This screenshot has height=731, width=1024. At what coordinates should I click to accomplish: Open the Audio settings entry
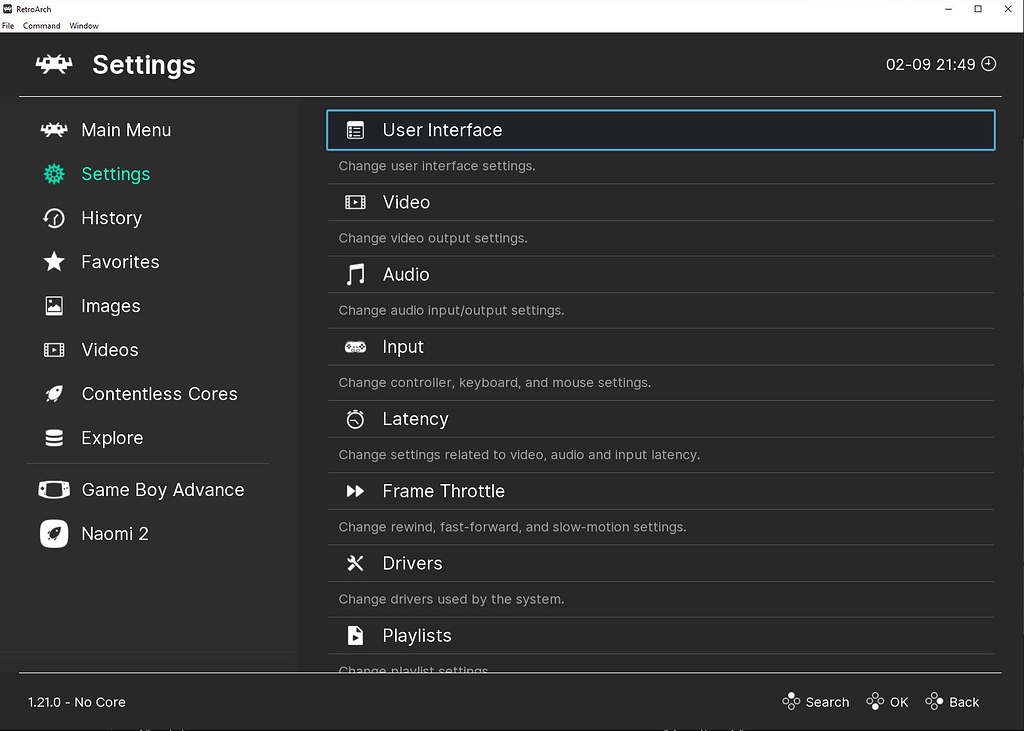661,274
